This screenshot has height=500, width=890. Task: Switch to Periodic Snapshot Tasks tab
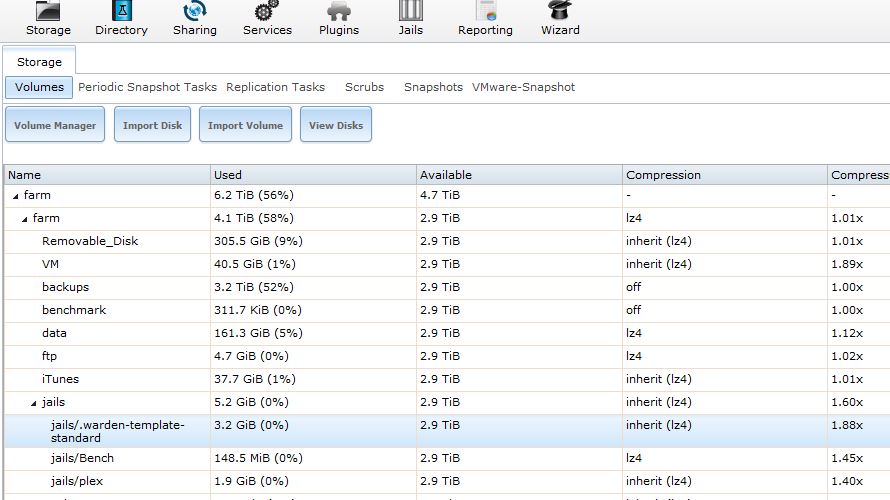click(x=147, y=87)
